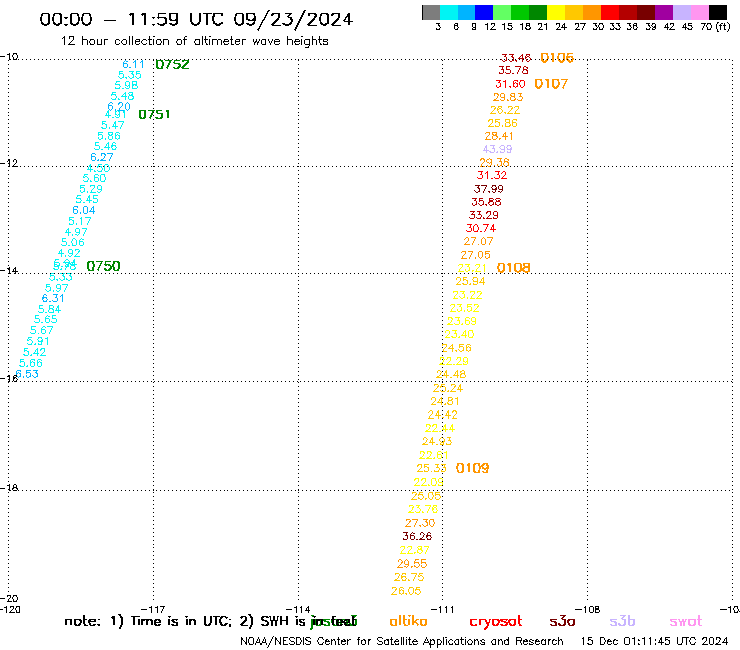Select the 43.99 wave height value

pos(497,149)
